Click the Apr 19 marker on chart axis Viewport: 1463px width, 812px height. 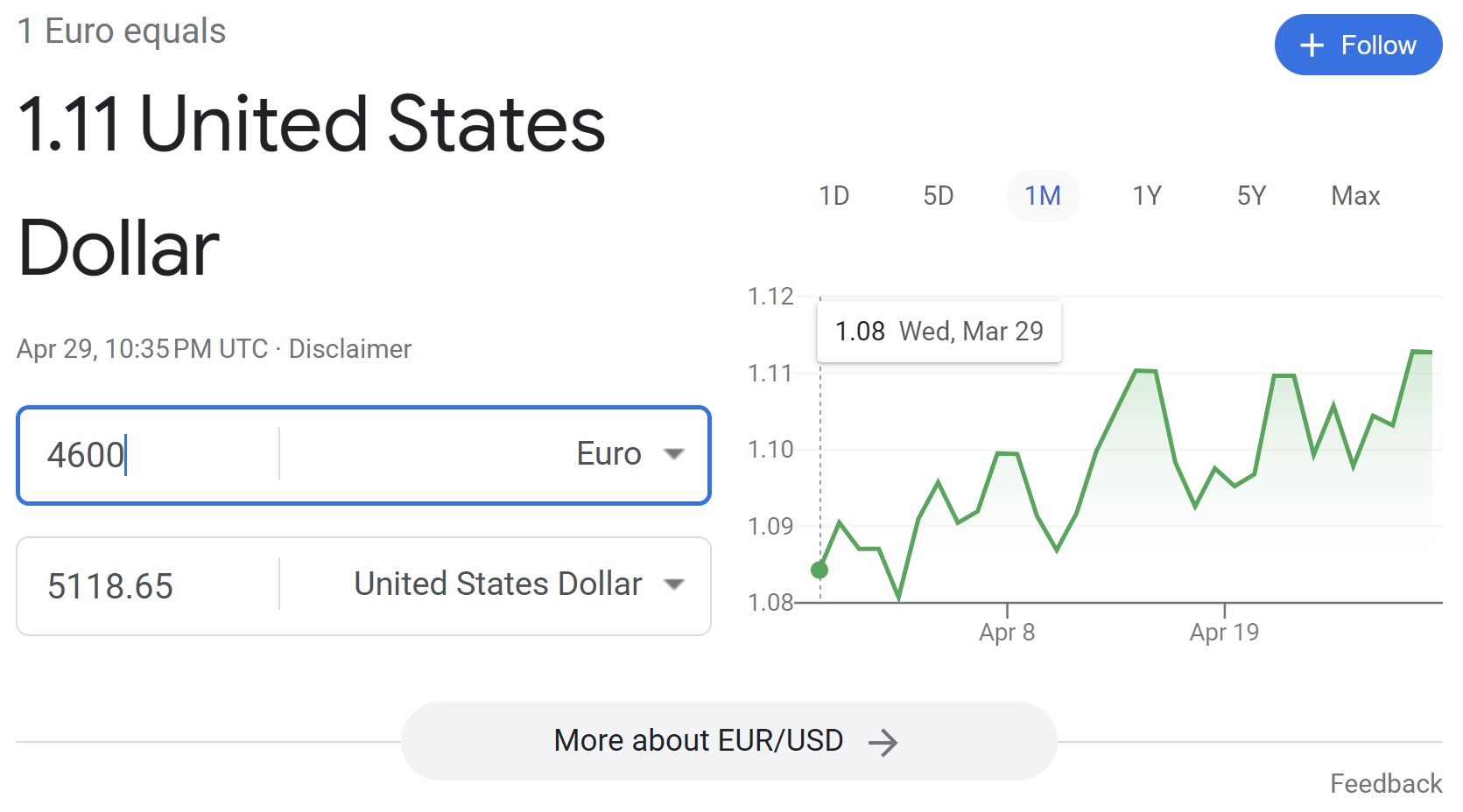pos(1224,632)
